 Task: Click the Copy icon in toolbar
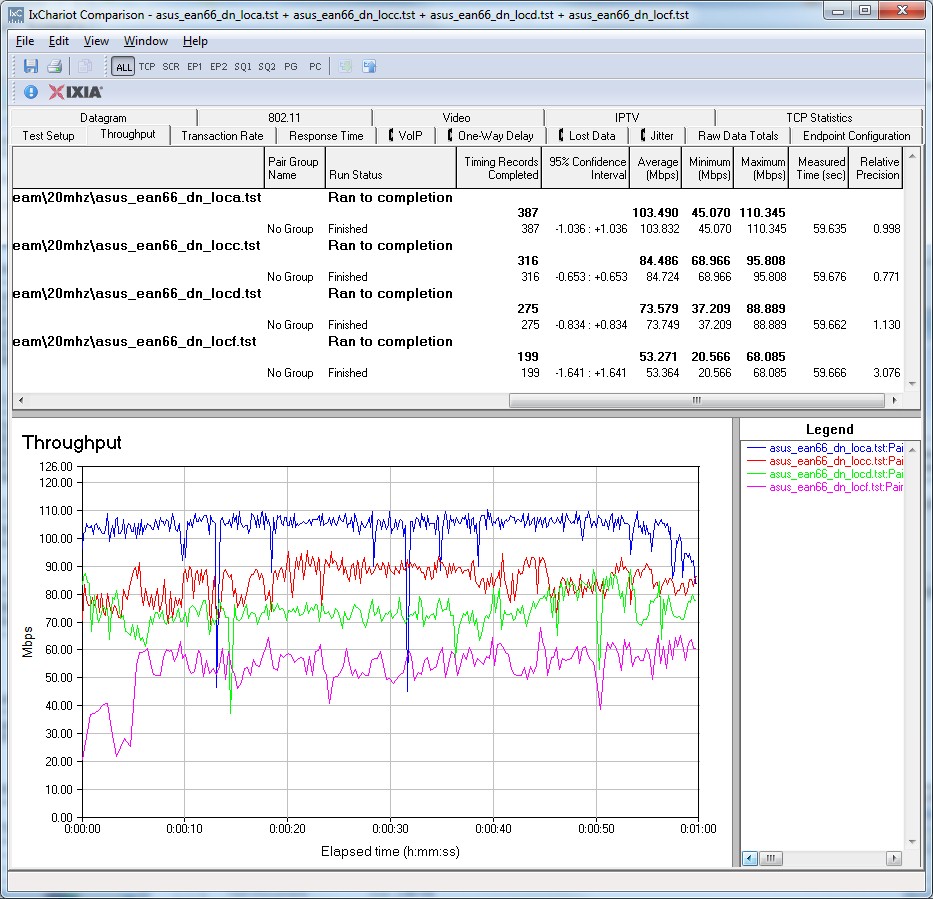84,66
